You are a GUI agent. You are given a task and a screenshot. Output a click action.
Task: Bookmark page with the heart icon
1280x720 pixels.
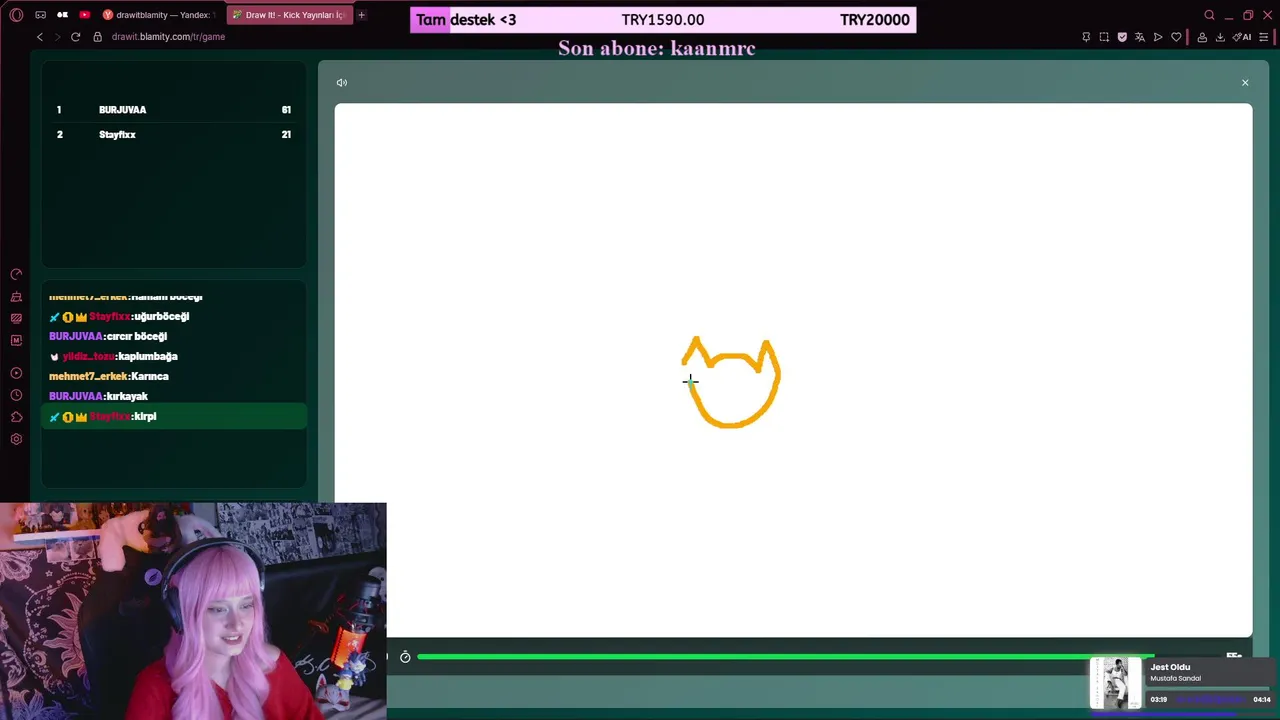point(1176,37)
